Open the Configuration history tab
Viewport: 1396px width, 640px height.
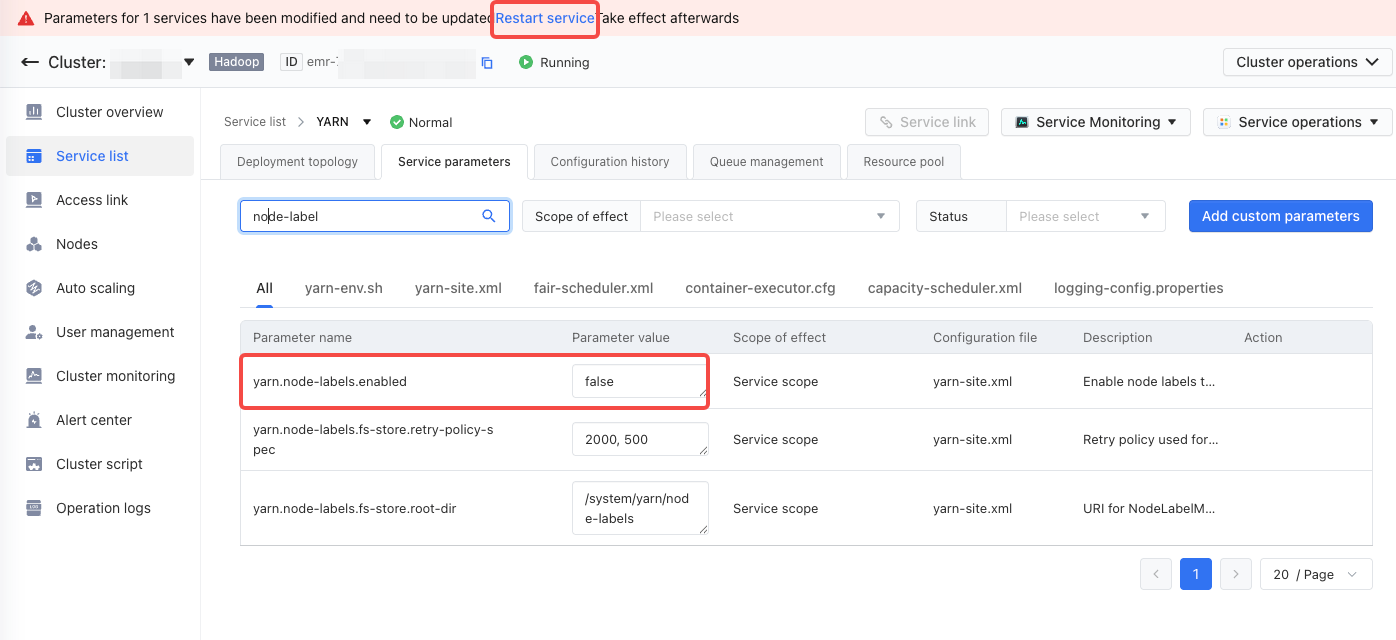point(610,162)
